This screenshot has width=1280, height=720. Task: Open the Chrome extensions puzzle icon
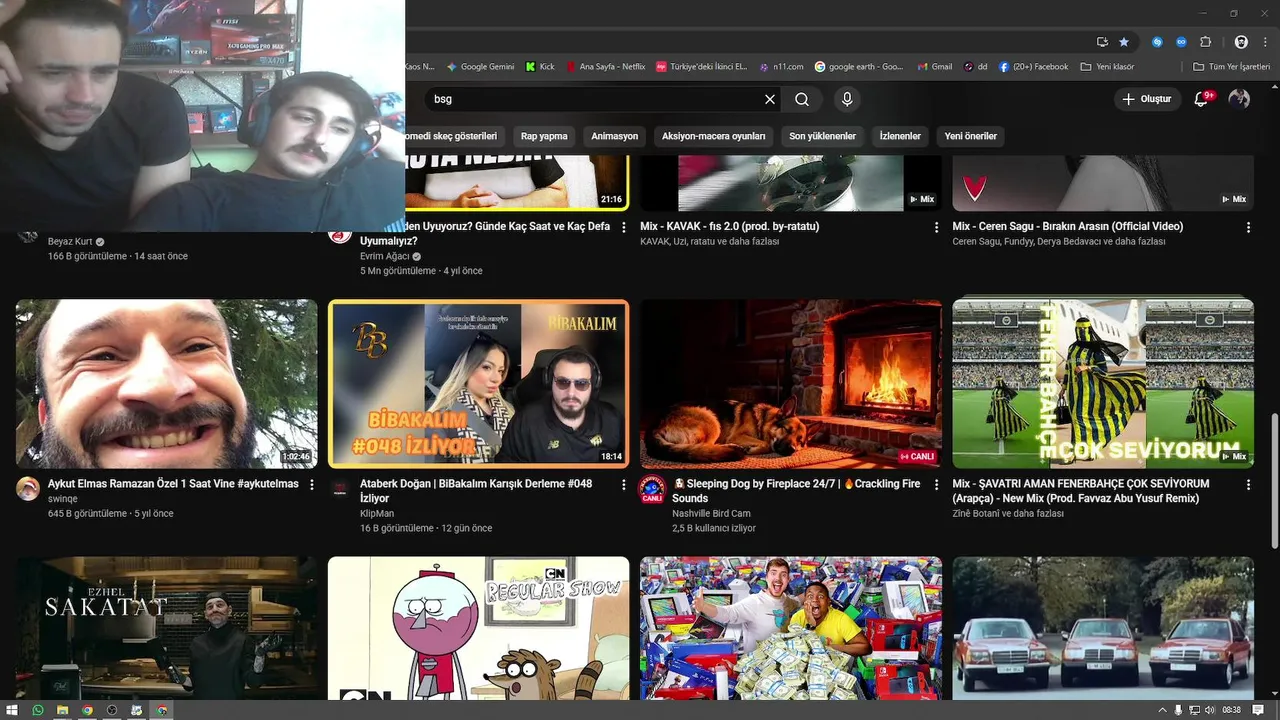click(1206, 42)
